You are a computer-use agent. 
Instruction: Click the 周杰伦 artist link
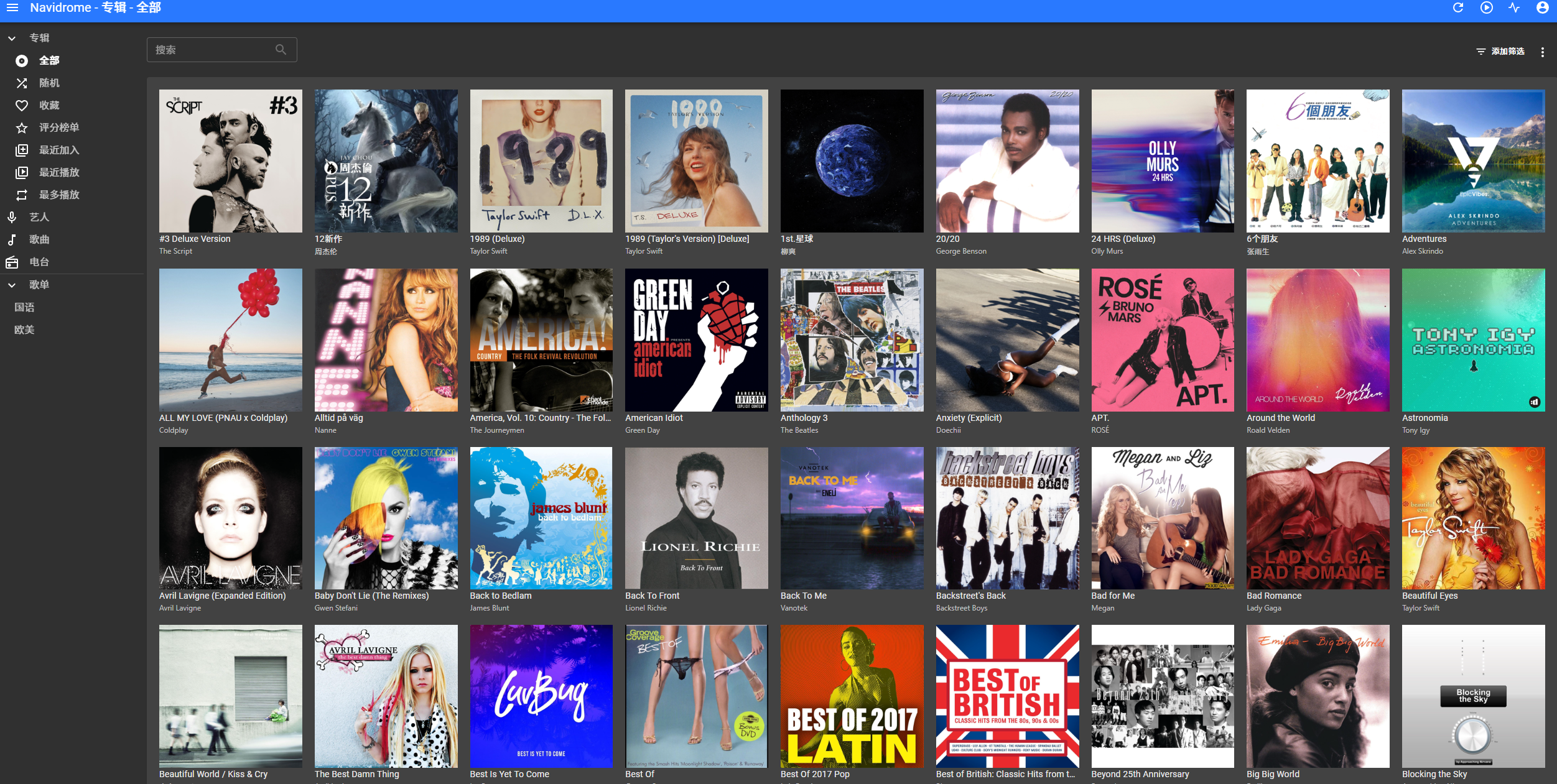(326, 251)
